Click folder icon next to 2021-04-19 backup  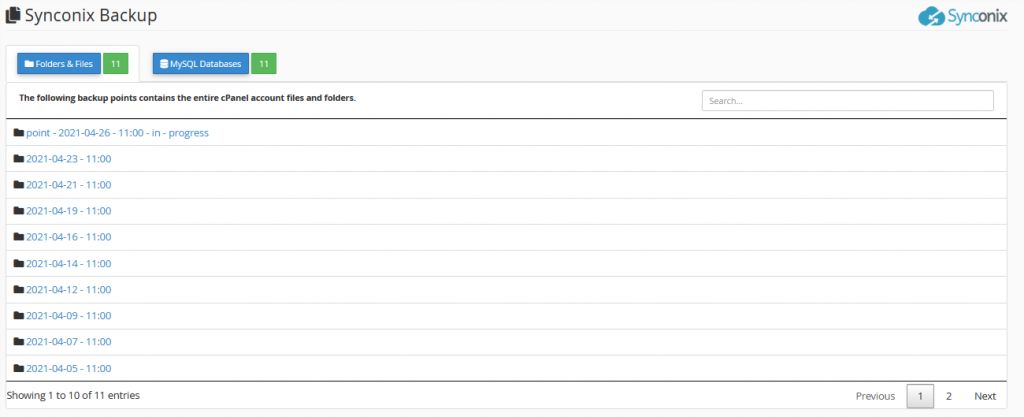19,211
